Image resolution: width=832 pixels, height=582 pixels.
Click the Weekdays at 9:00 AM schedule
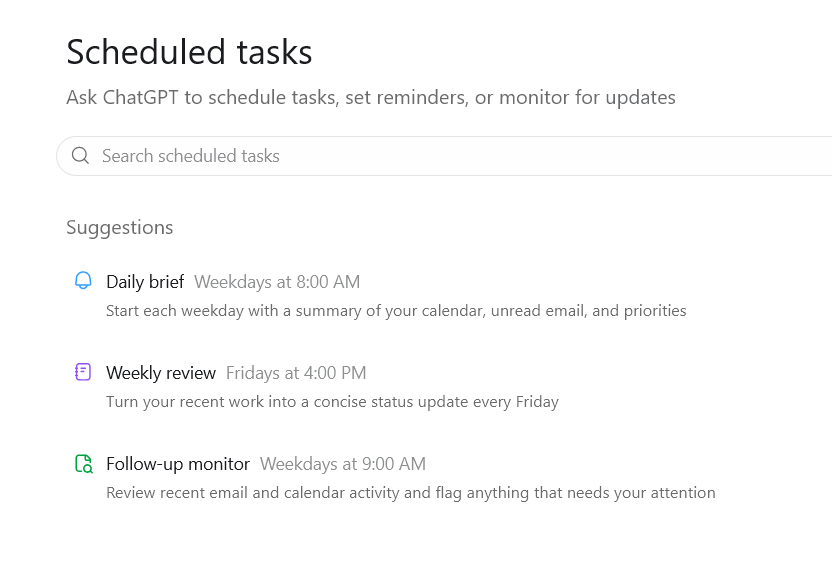click(x=343, y=464)
